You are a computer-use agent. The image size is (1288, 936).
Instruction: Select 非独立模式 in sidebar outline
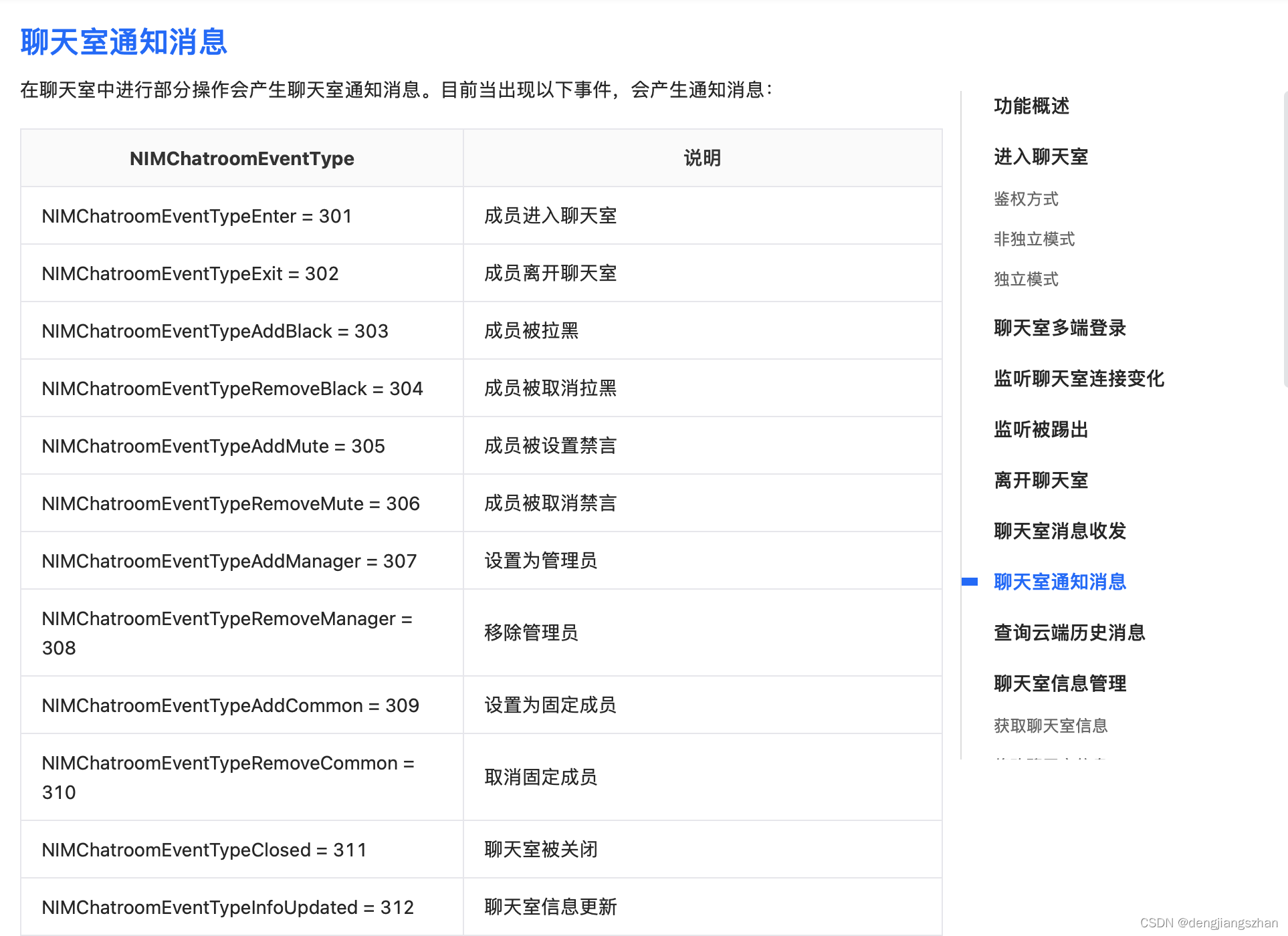[1034, 239]
